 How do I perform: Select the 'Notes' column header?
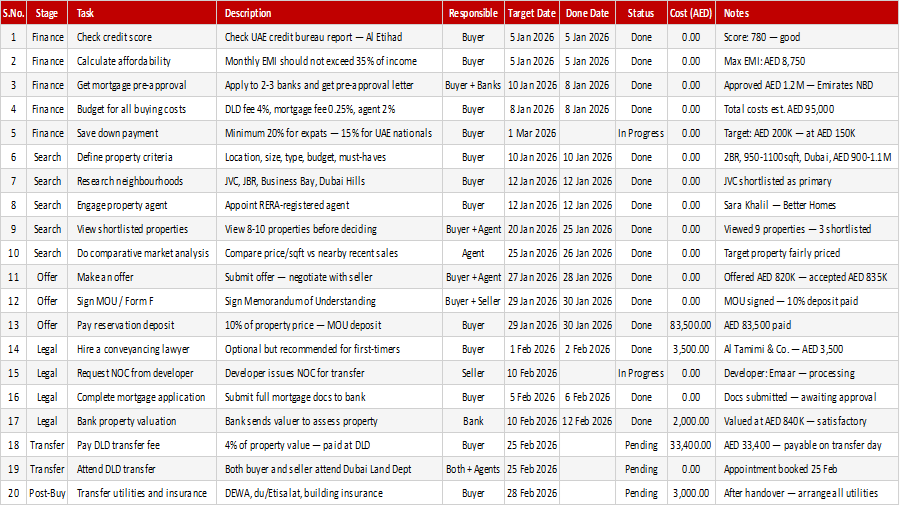807,13
